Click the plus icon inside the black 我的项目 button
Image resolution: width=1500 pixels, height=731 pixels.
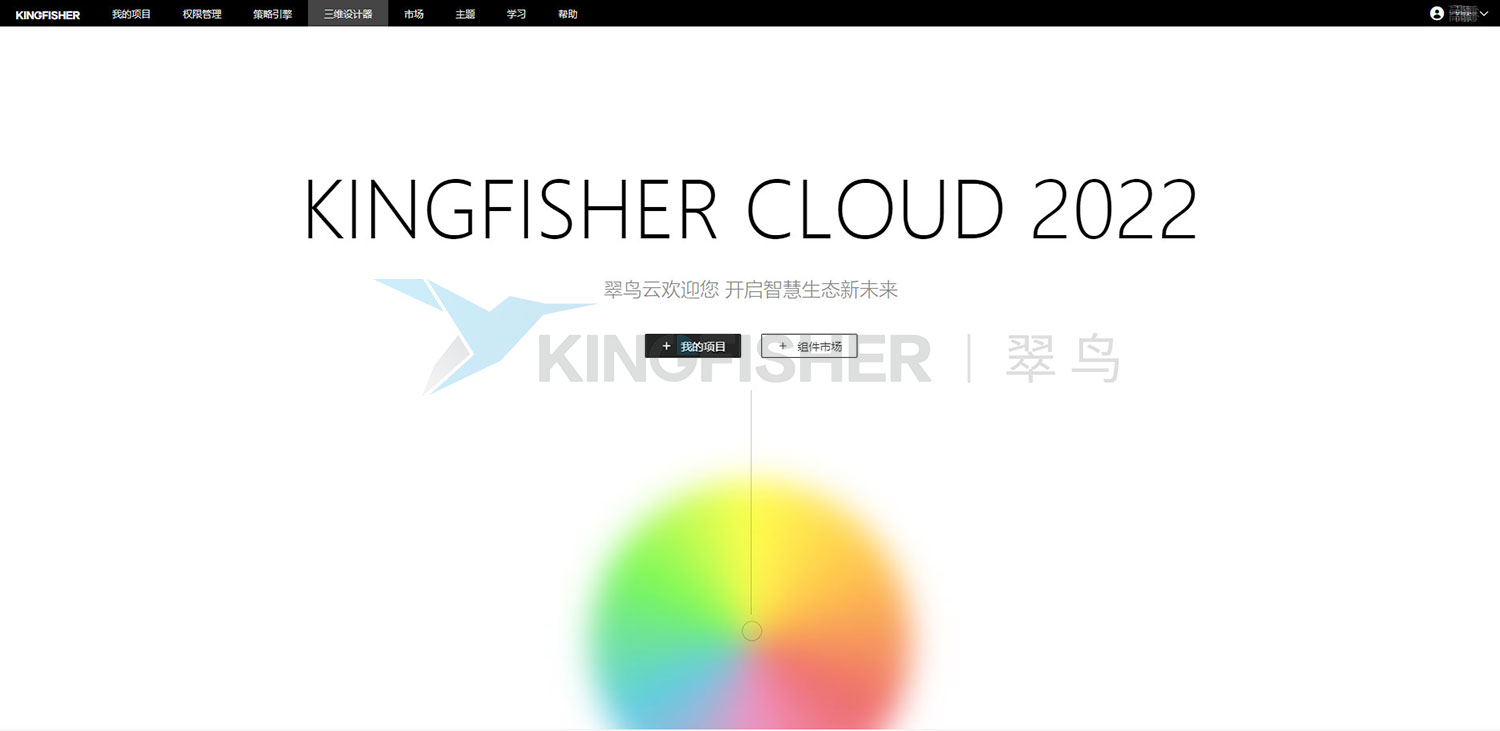tap(667, 346)
